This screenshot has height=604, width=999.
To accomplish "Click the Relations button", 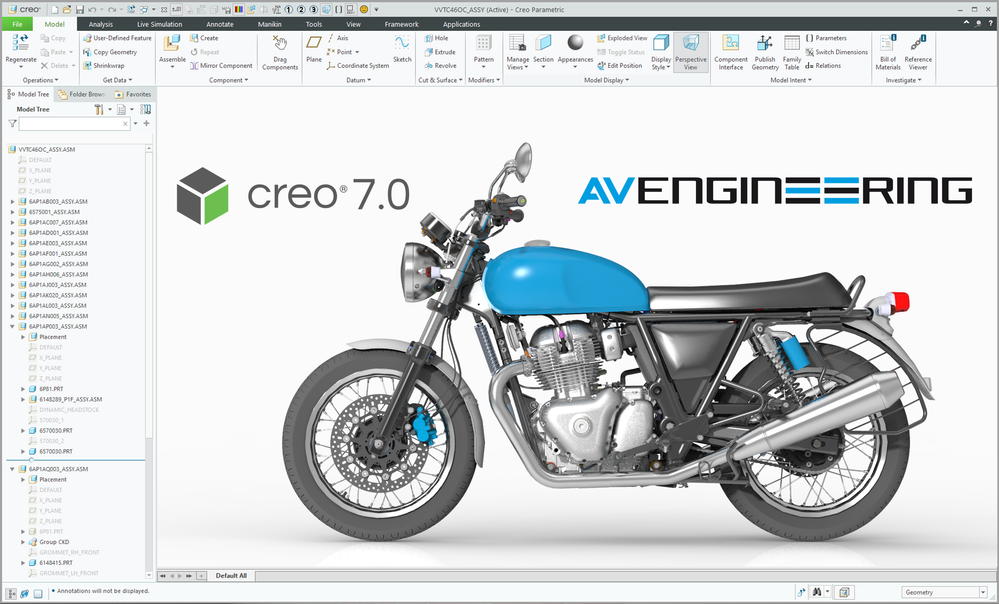I will point(823,66).
